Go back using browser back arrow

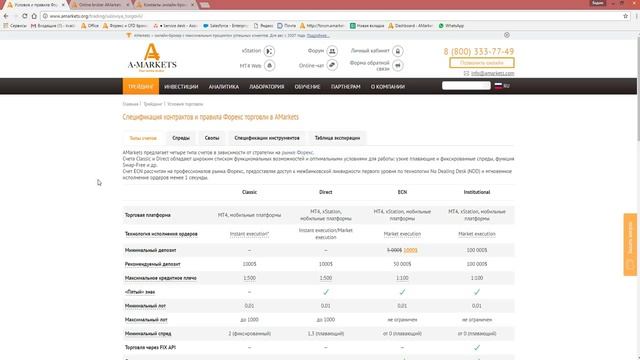[6, 16]
